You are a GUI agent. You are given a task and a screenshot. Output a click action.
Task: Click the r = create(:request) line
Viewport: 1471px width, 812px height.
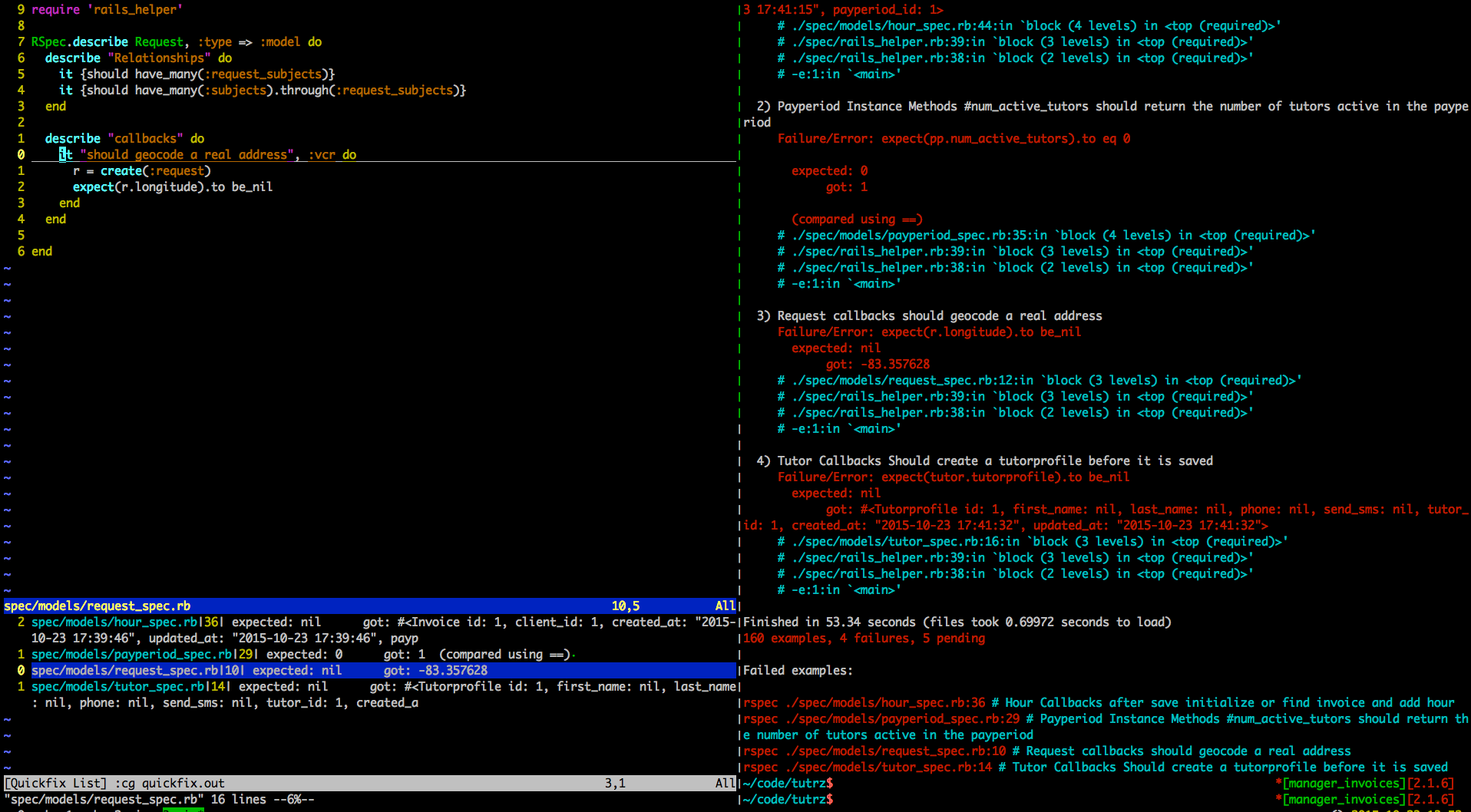click(142, 170)
